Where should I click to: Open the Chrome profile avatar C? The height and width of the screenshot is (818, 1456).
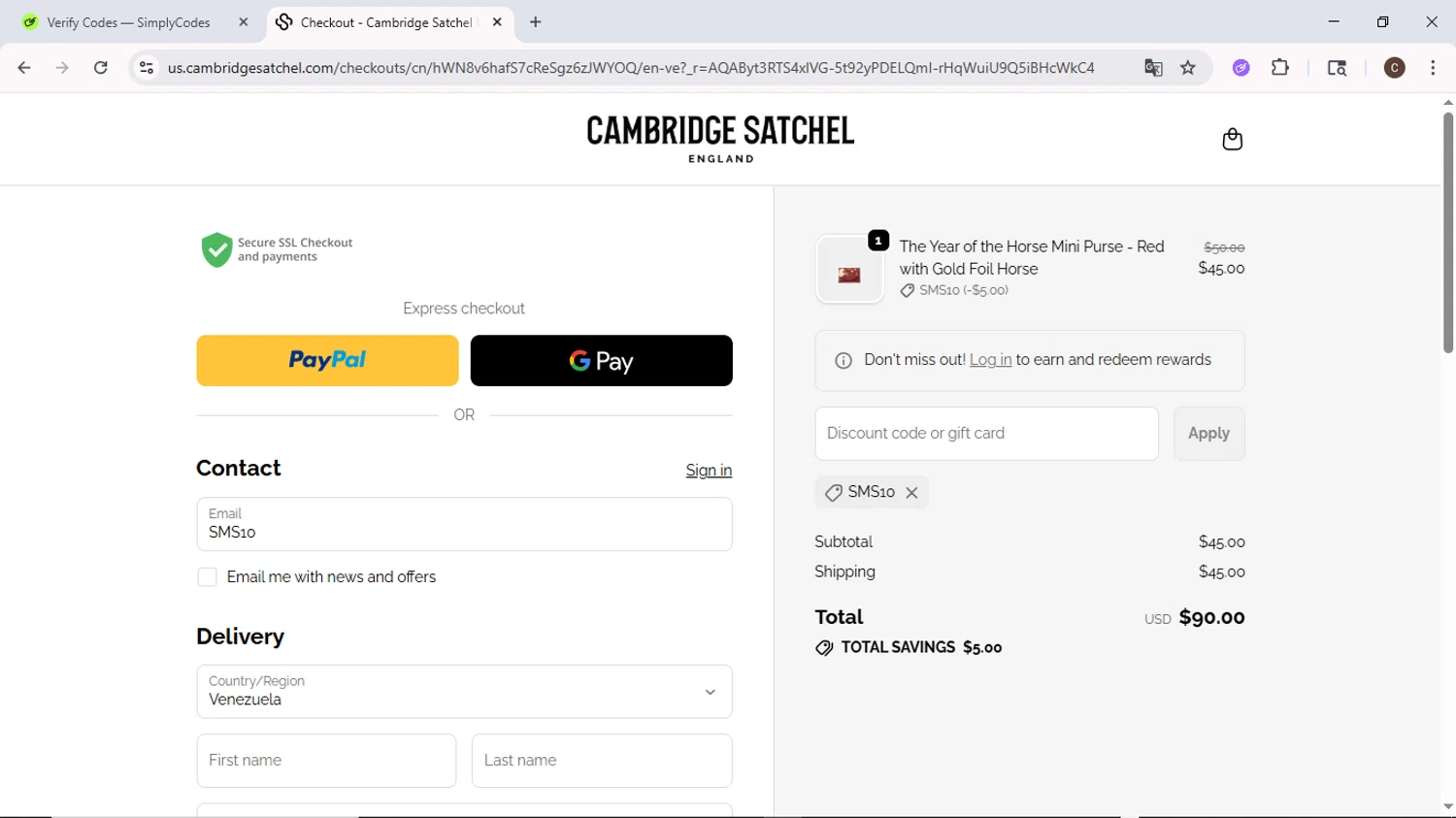coord(1395,68)
